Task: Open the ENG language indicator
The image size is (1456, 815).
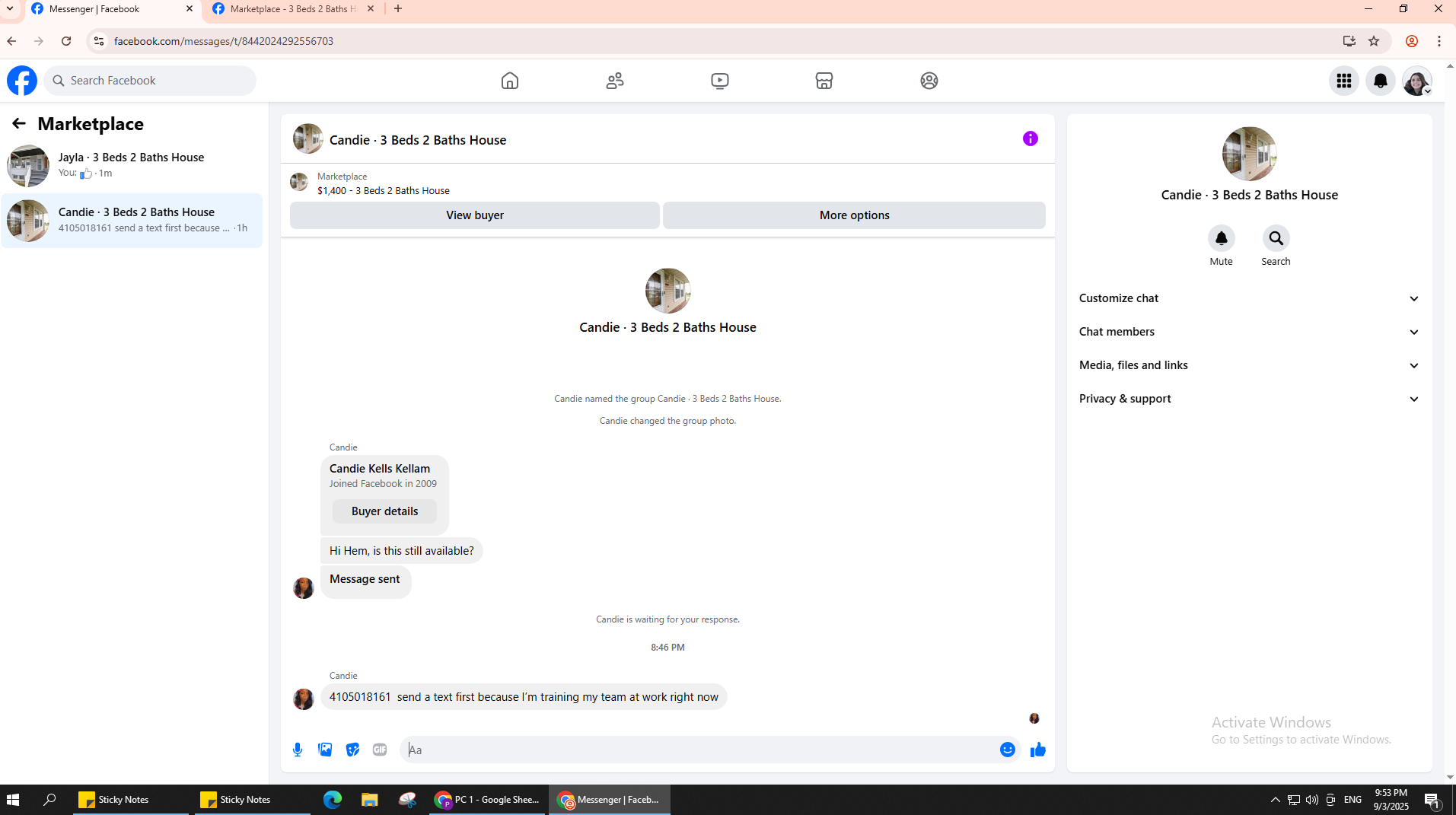Action: click(x=1353, y=800)
